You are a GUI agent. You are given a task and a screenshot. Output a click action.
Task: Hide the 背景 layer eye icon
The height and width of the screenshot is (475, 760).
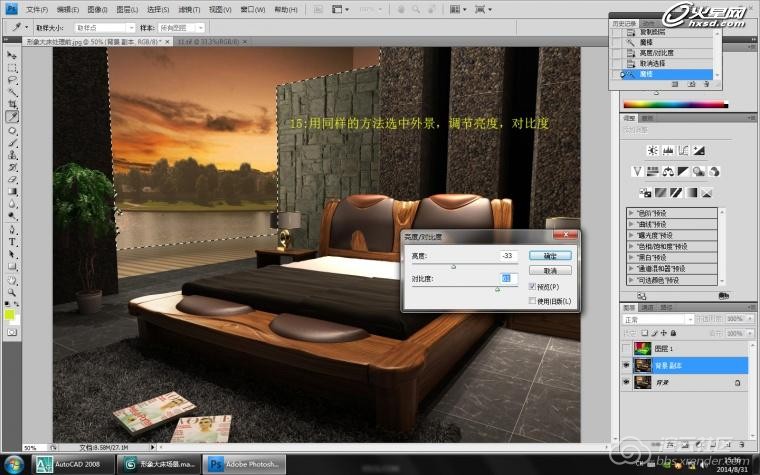click(x=626, y=382)
